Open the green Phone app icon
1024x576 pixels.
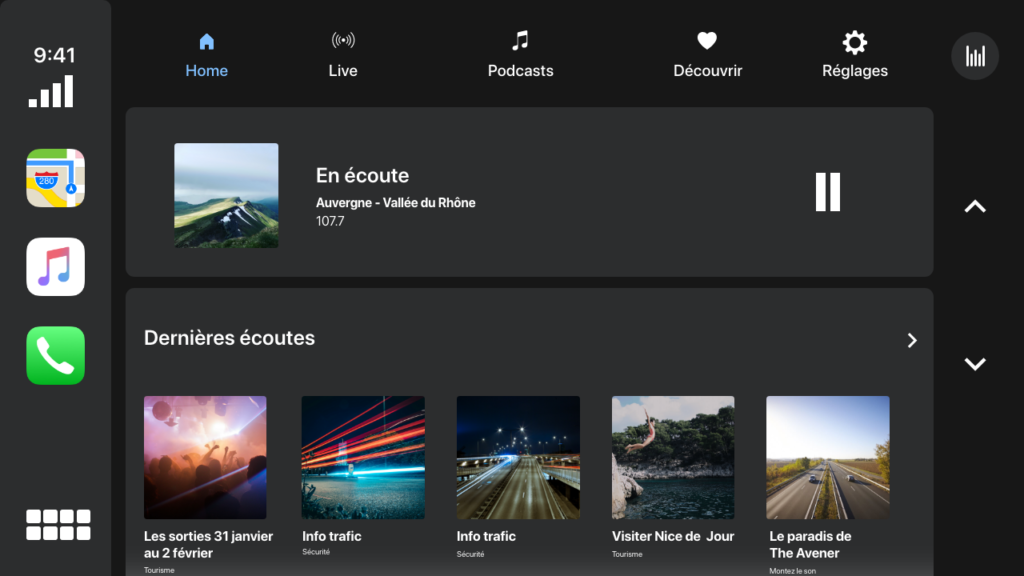55,356
